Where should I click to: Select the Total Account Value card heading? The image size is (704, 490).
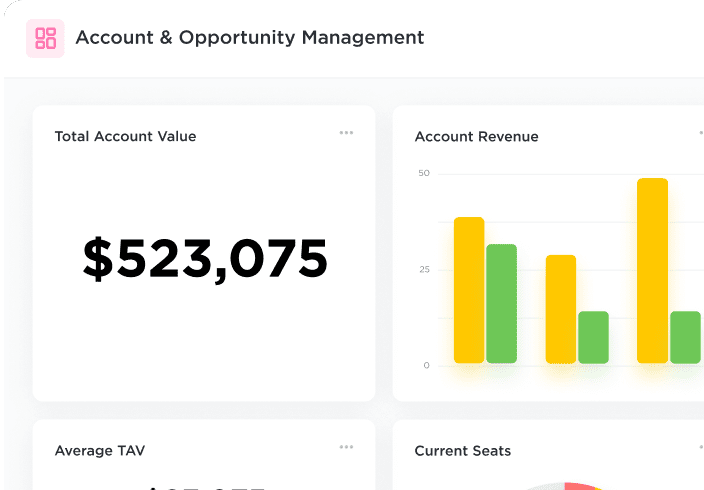click(x=125, y=136)
